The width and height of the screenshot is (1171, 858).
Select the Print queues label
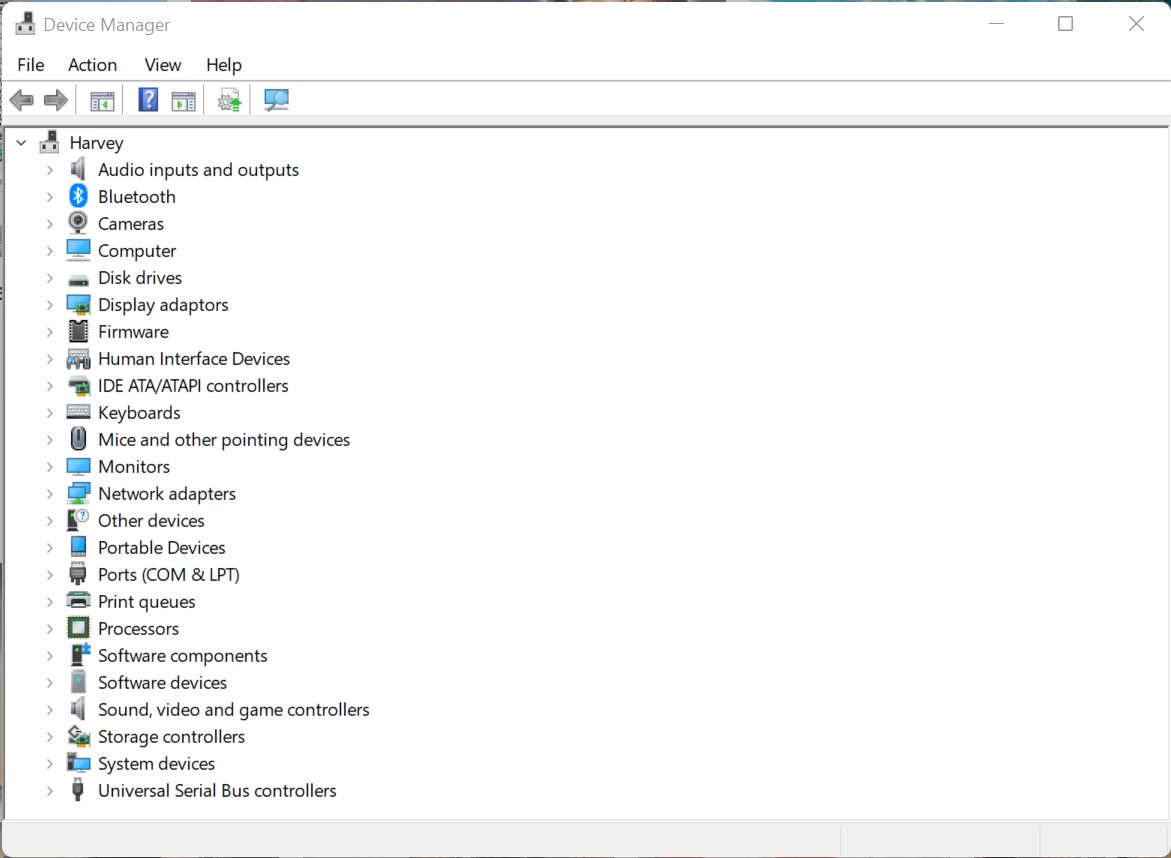point(146,602)
